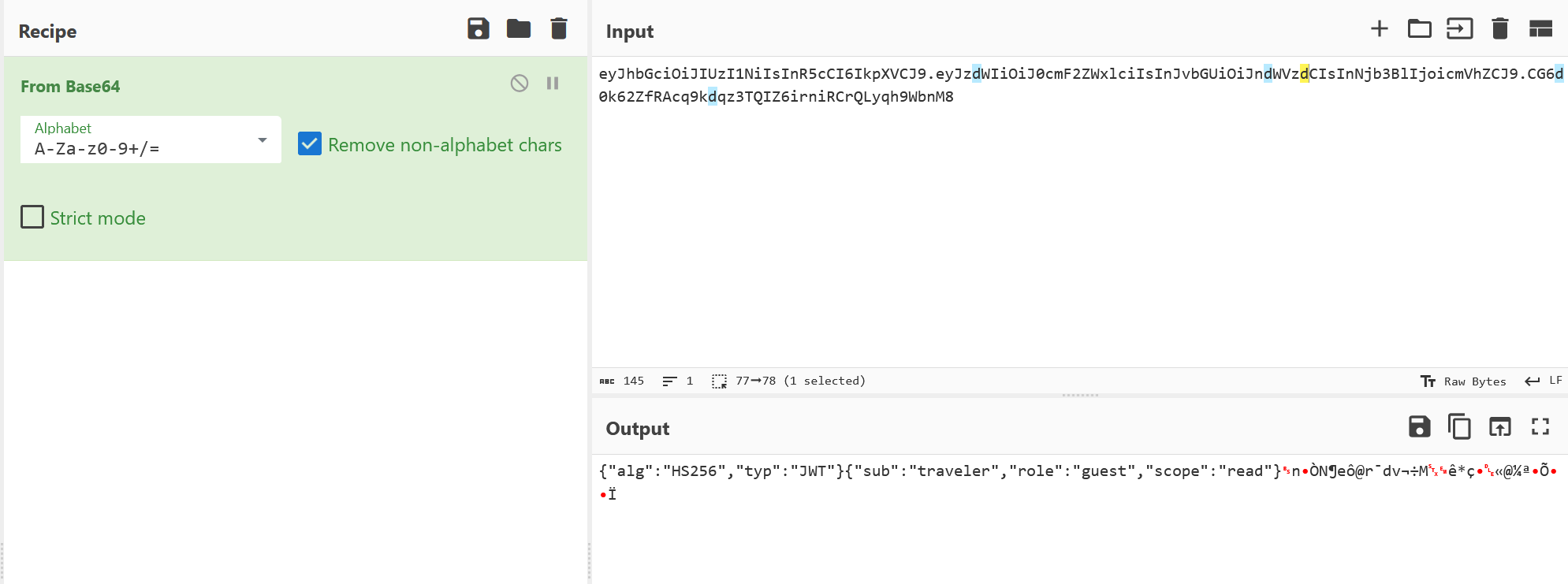
Task: Maximise the output pane
Action: (x=1540, y=427)
